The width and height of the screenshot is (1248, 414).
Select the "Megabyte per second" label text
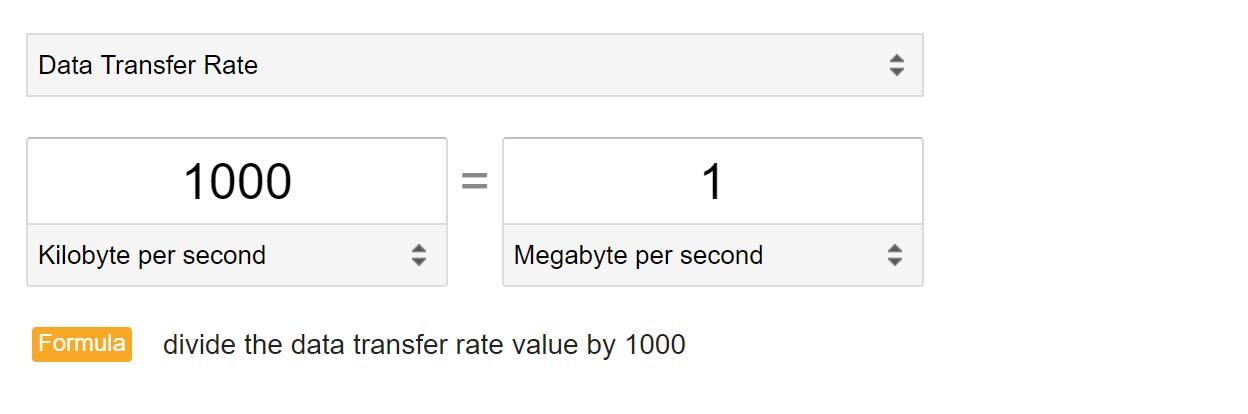(x=638, y=256)
